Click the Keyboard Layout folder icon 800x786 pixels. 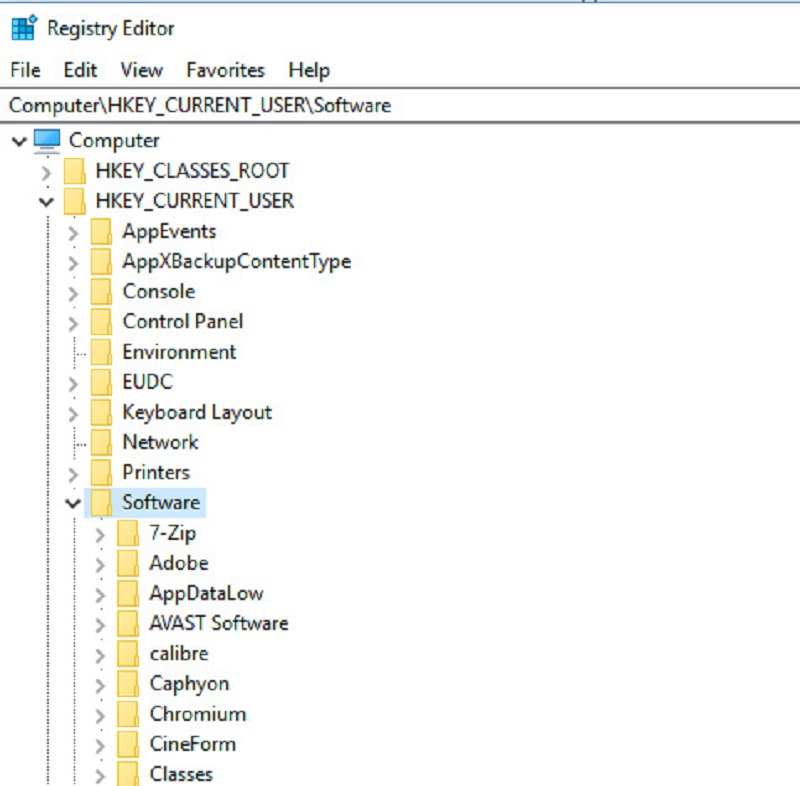click(x=101, y=412)
